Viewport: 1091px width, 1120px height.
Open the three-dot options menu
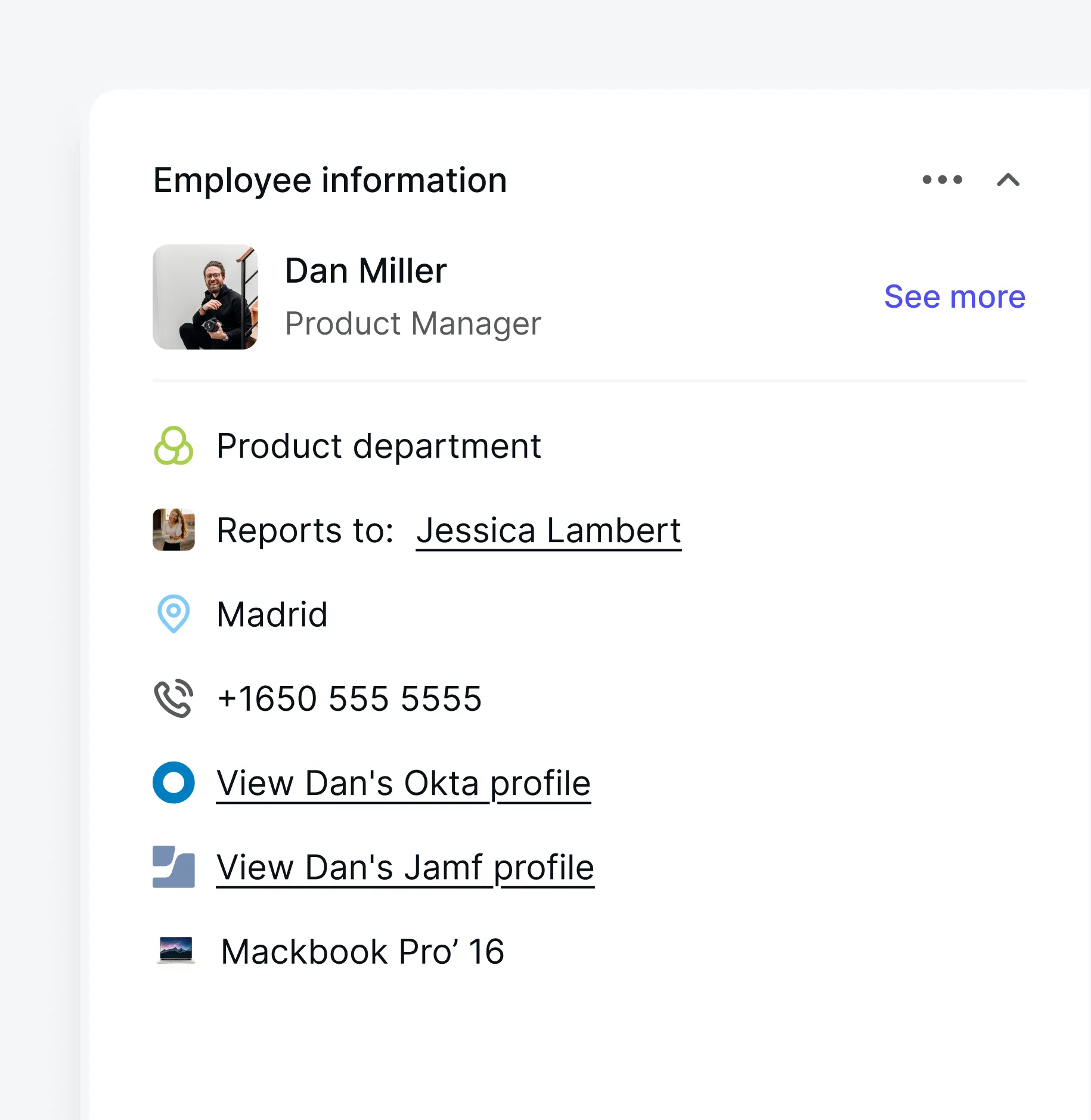[941, 180]
